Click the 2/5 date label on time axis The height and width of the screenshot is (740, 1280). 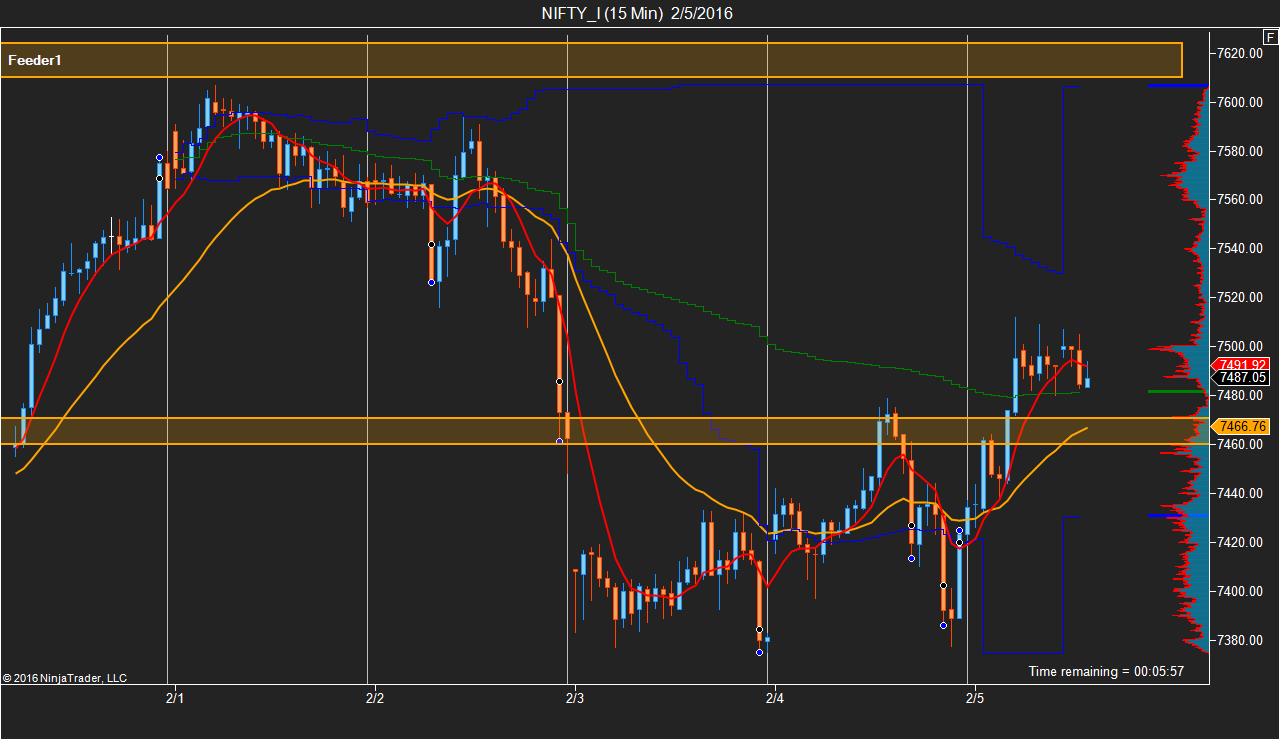tap(975, 697)
